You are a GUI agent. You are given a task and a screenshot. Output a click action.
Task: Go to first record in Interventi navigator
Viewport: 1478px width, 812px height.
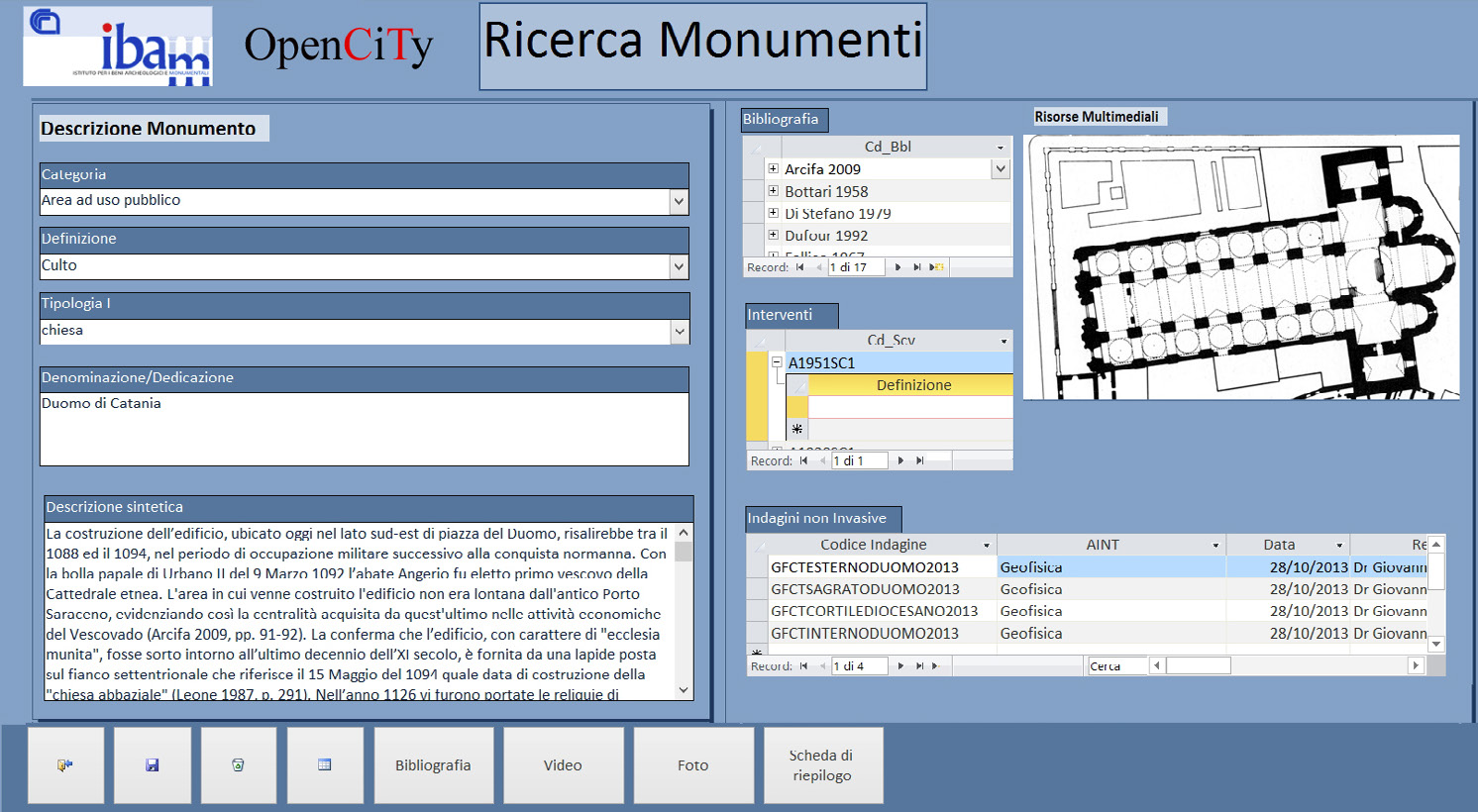[803, 460]
